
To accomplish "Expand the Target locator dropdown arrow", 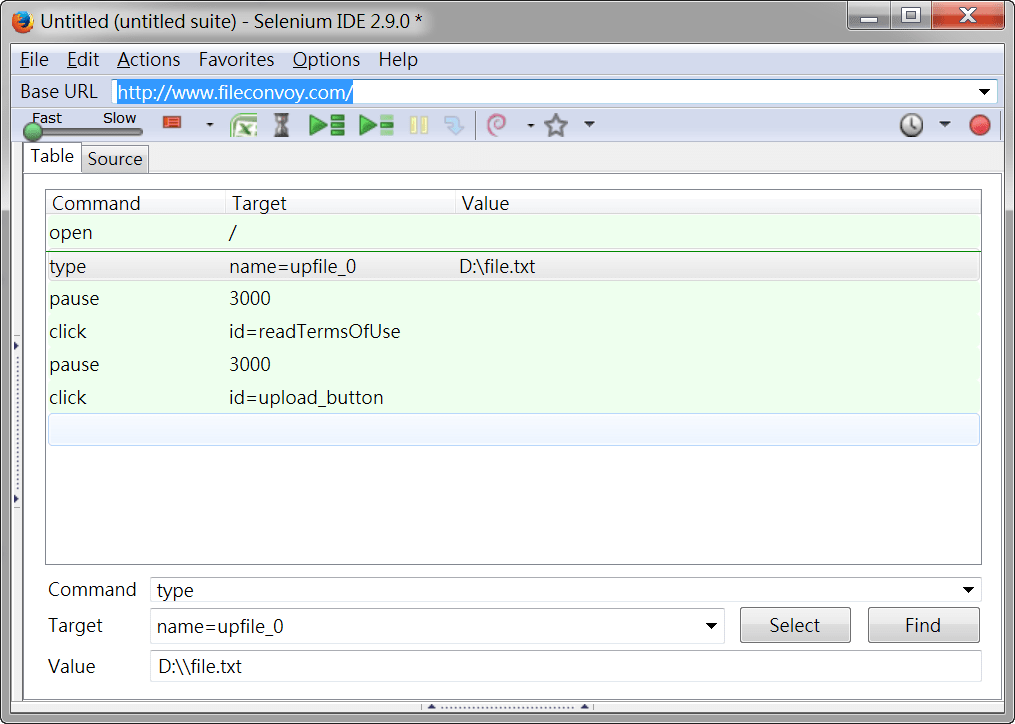I will click(711, 626).
